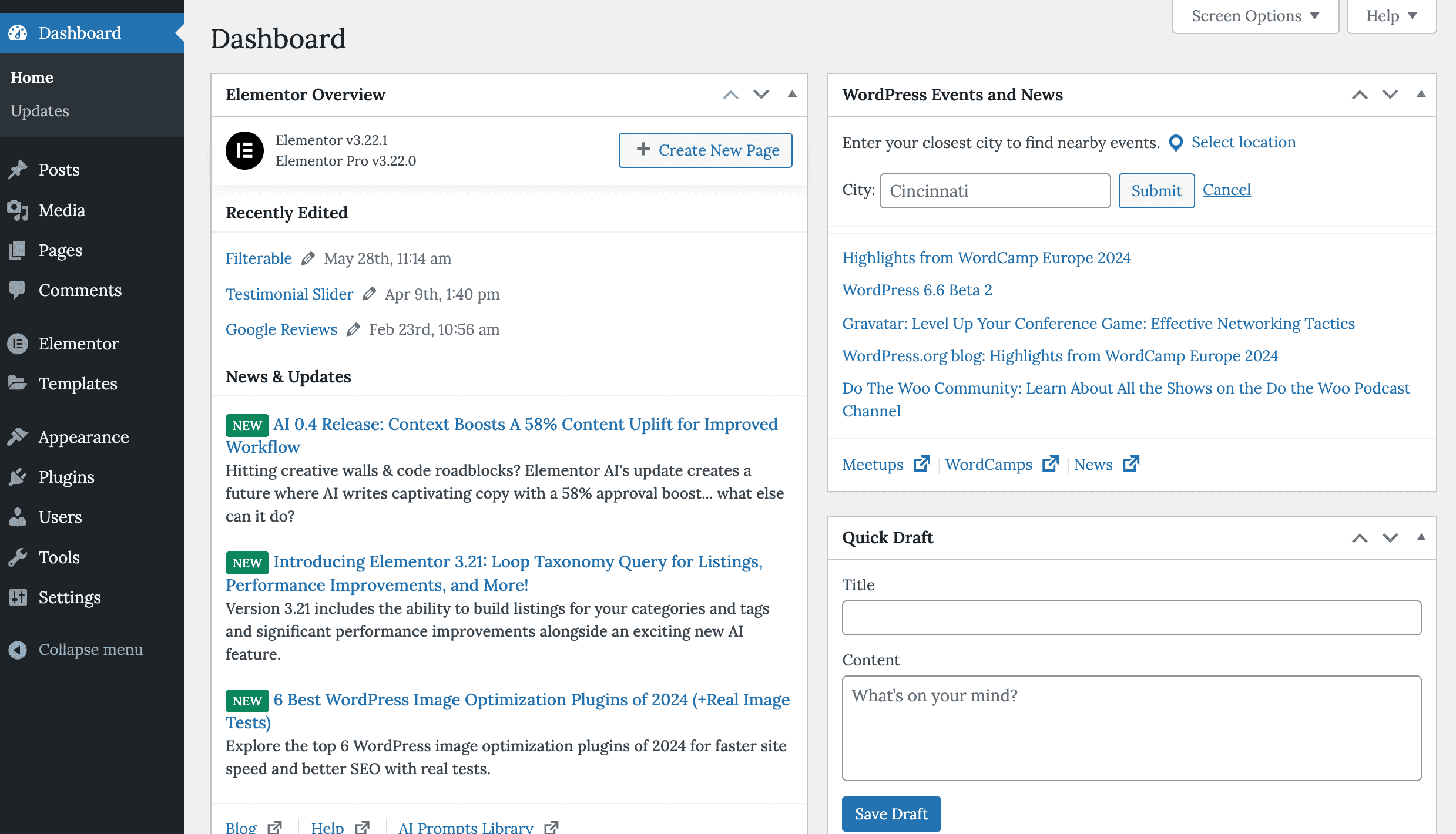The height and width of the screenshot is (834, 1456).
Task: Click the pencil edit icon next to Filterable
Action: pyautogui.click(x=308, y=258)
